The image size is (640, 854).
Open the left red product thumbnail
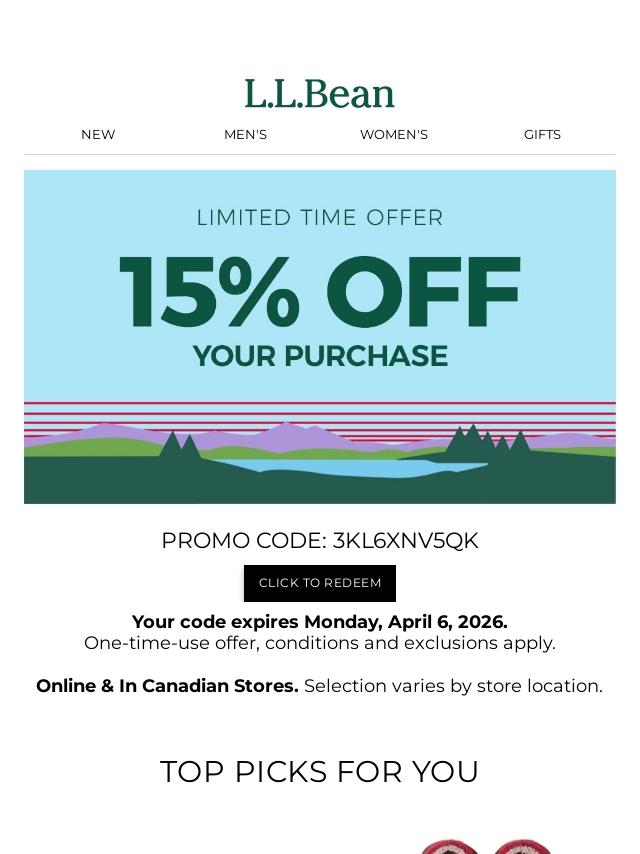(x=448, y=847)
